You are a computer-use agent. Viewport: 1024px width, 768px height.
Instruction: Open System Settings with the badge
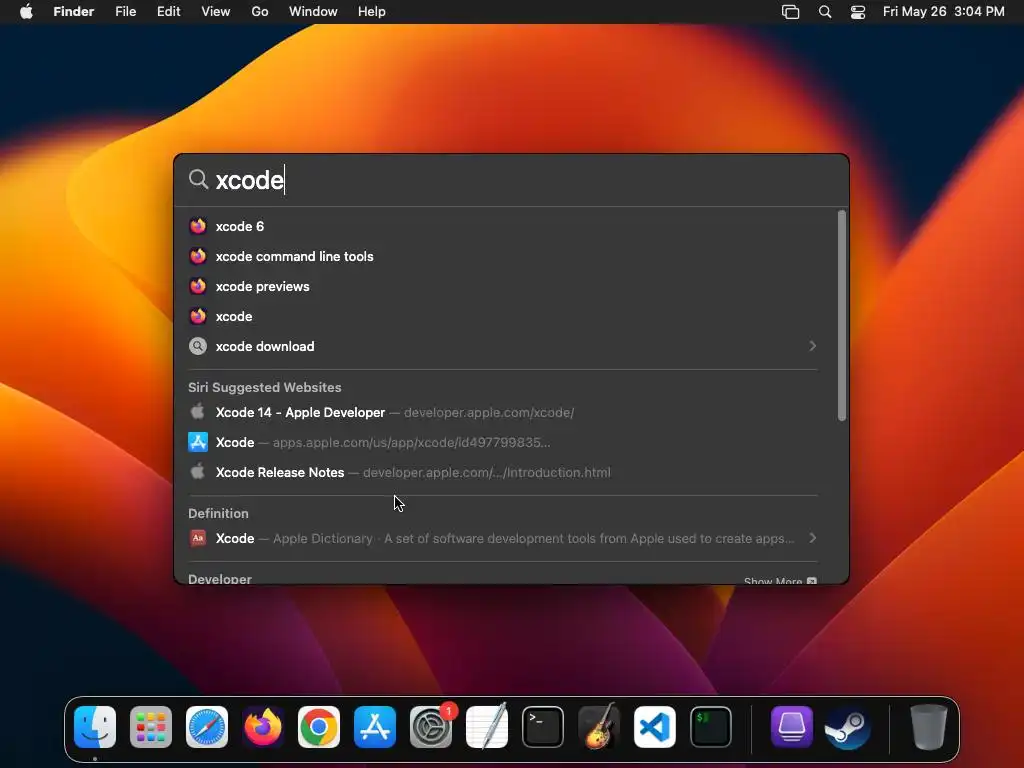[431, 727]
